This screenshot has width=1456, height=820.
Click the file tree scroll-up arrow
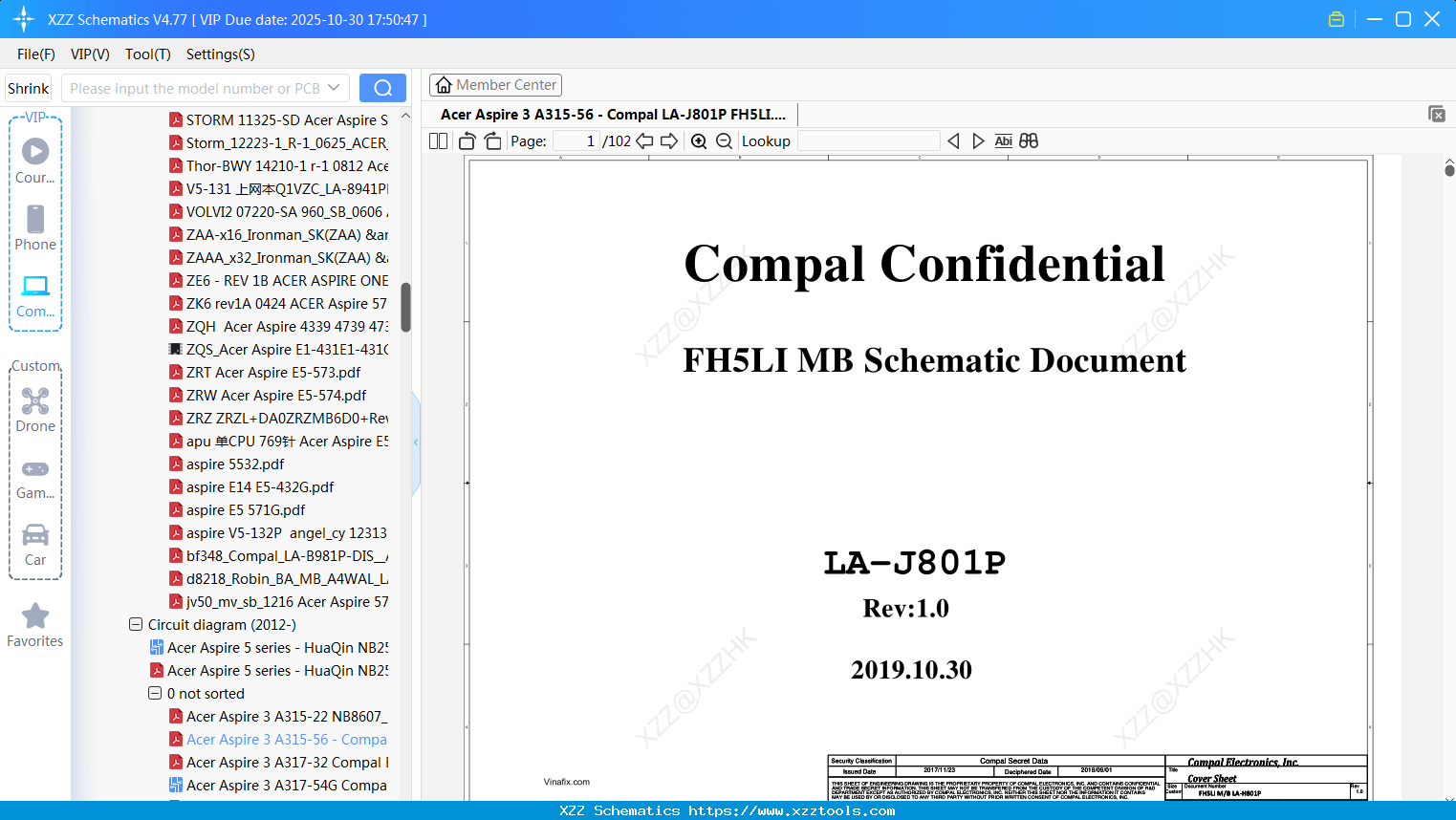pyautogui.click(x=405, y=116)
